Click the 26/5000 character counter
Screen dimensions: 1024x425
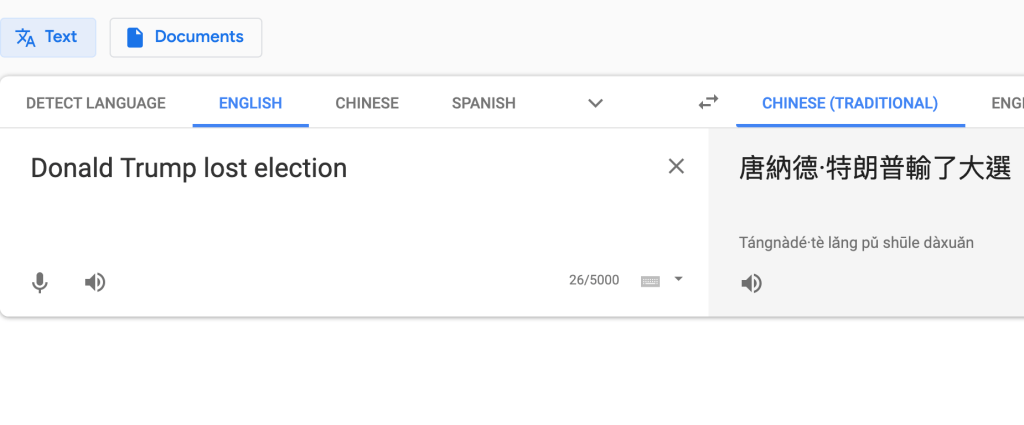tap(594, 280)
